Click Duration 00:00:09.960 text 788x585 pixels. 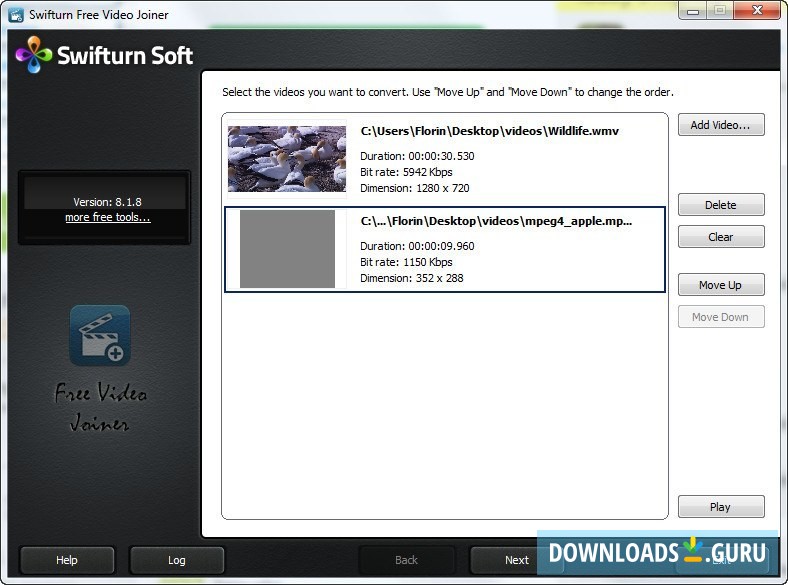pos(417,246)
